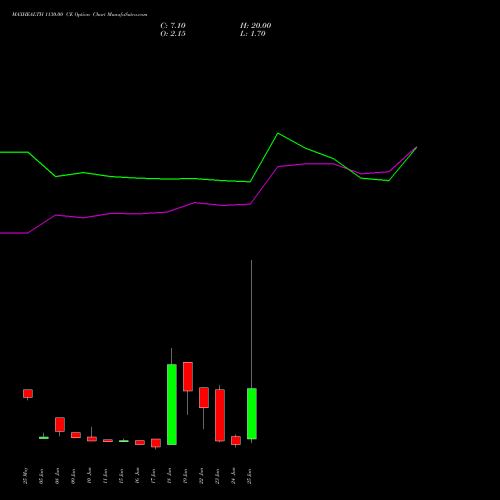Click the peak point of the green line

278,133
